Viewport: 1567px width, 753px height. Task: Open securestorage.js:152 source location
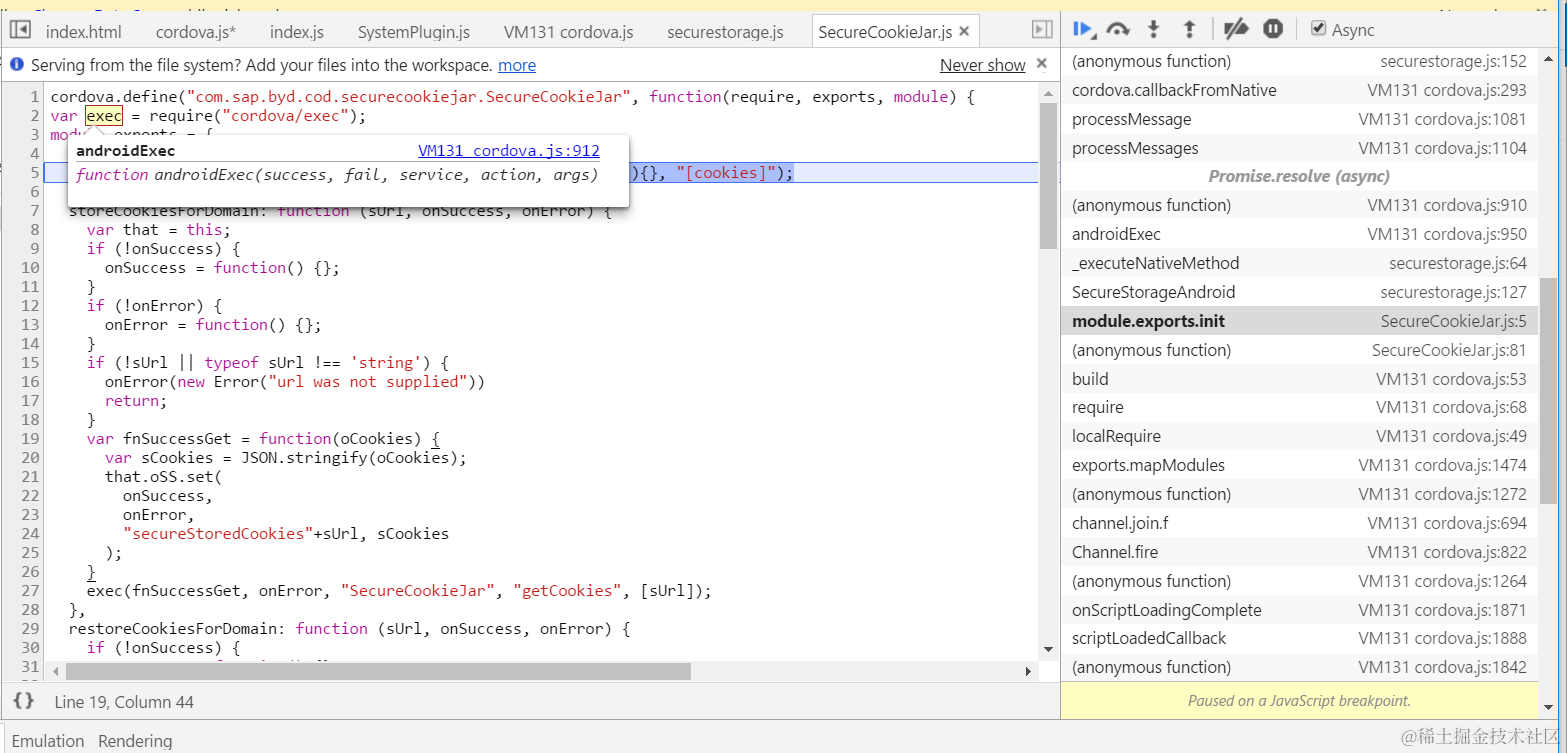[x=1453, y=61]
